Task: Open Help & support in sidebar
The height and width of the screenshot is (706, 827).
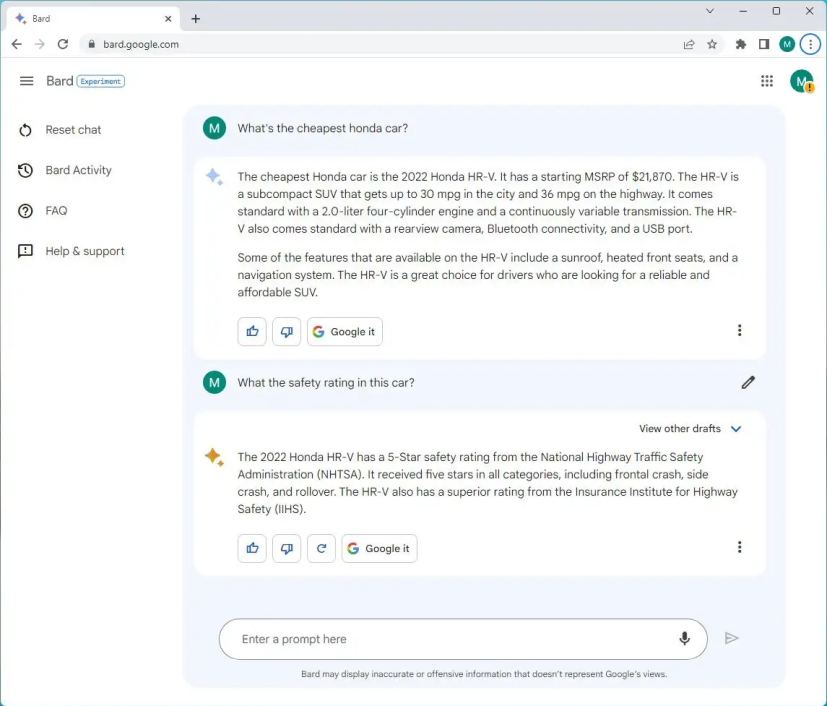Action: (85, 251)
